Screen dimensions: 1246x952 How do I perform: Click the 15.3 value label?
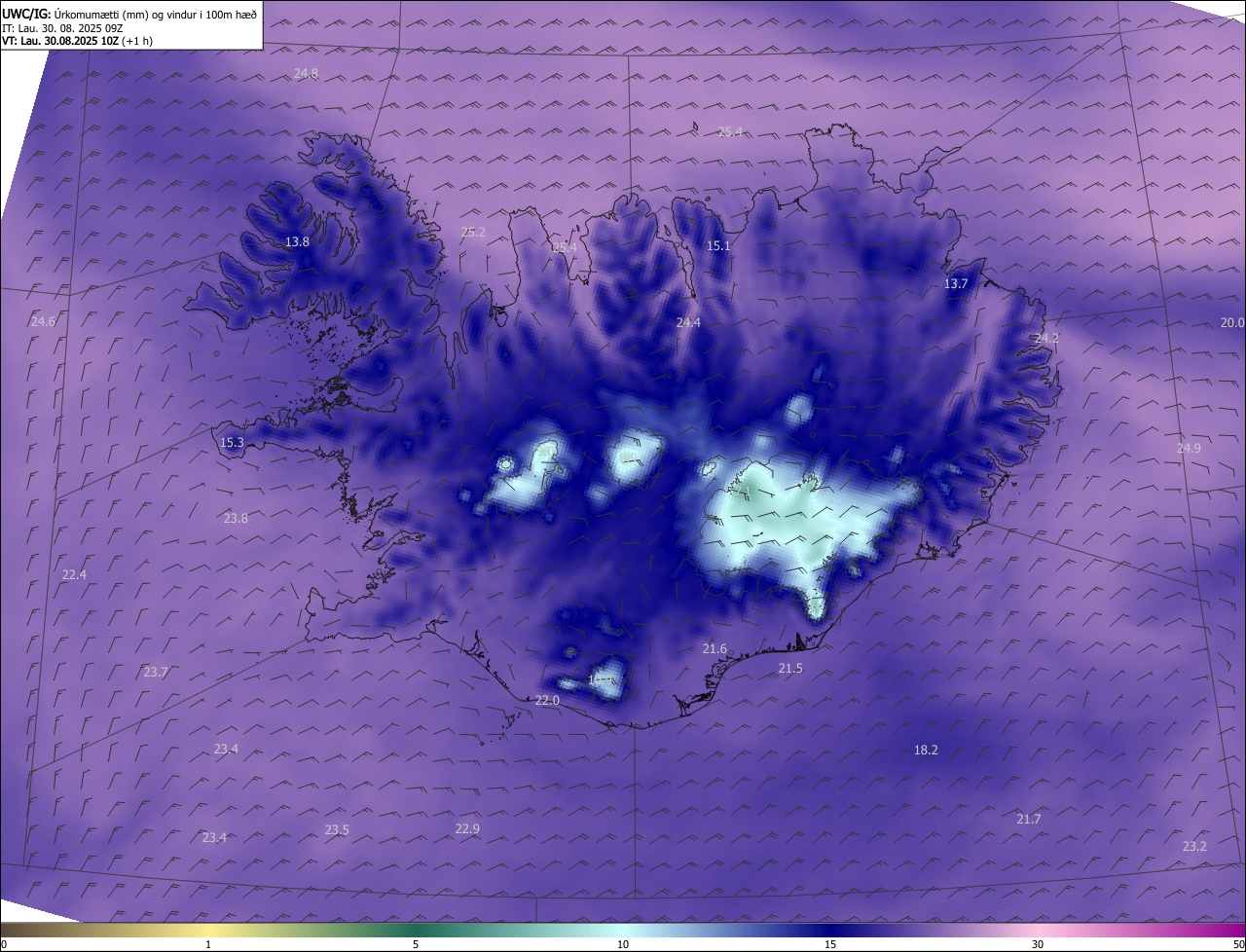click(x=232, y=443)
